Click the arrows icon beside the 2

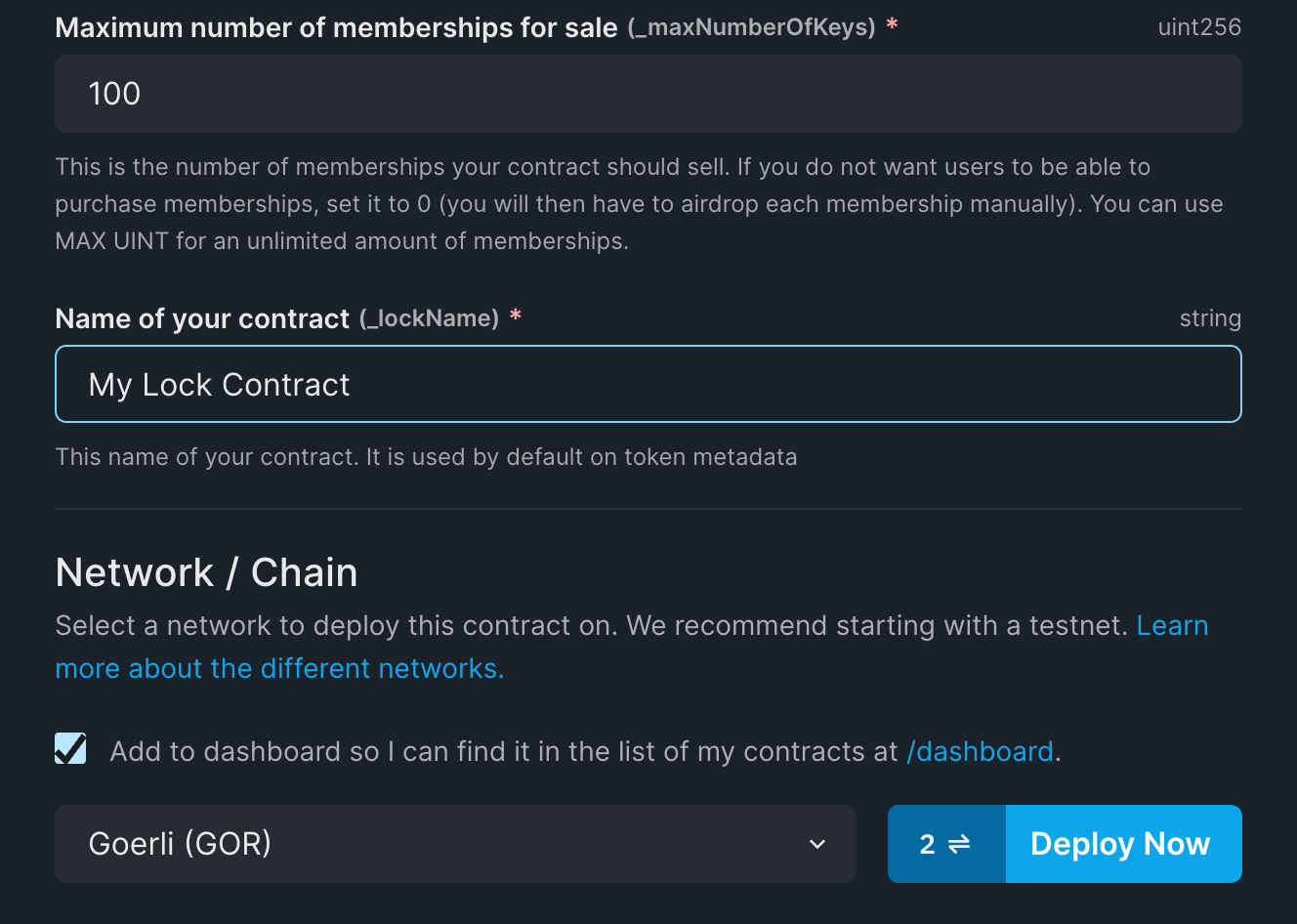click(960, 843)
